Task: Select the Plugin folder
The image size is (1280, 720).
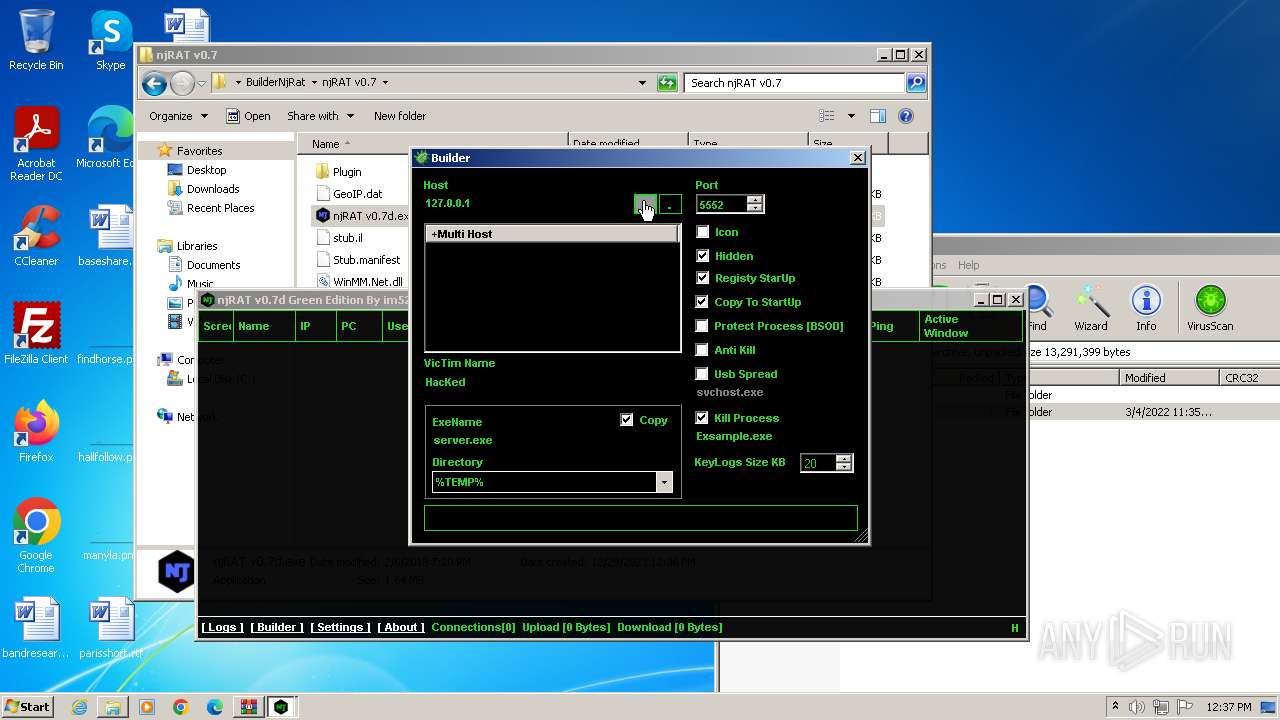Action: 338,172
